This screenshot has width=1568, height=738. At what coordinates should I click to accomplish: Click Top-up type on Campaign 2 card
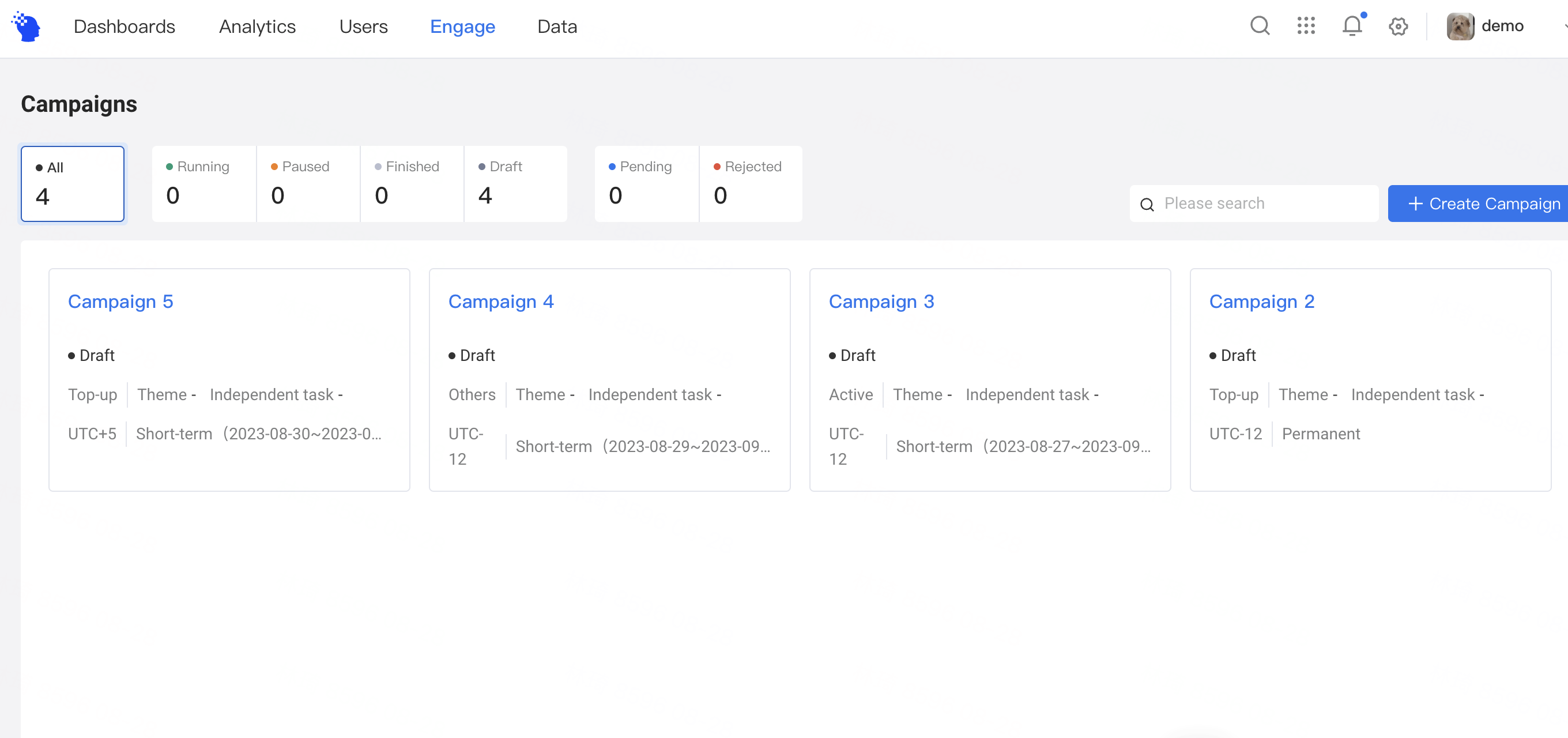click(1234, 395)
